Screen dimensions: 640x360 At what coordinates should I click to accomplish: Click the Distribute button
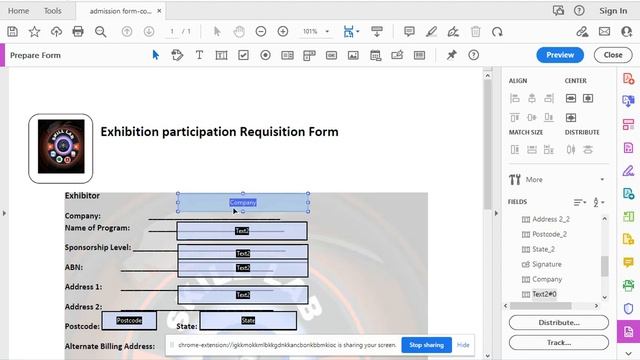(558, 322)
